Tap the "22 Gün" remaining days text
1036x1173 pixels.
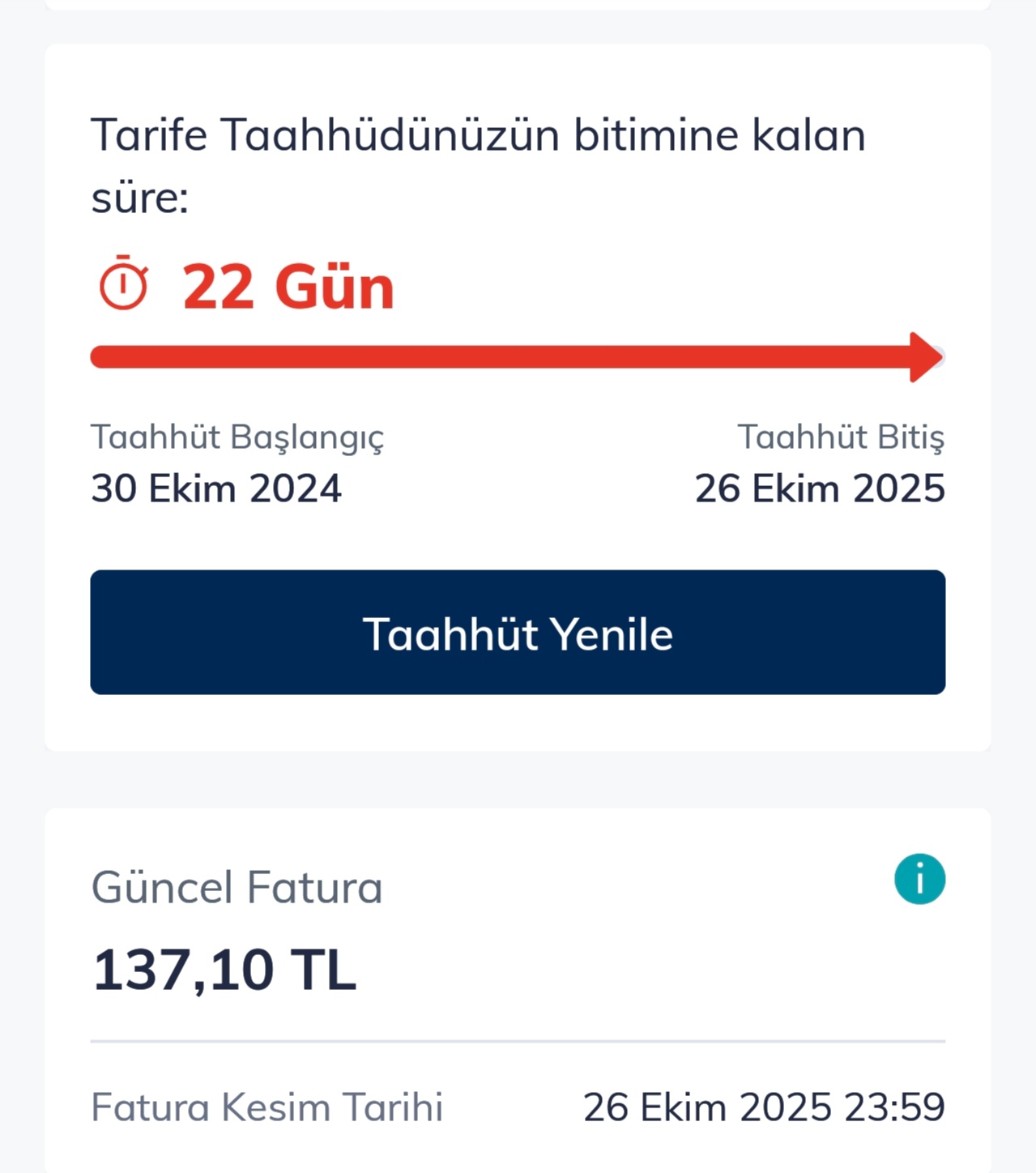coord(288,287)
